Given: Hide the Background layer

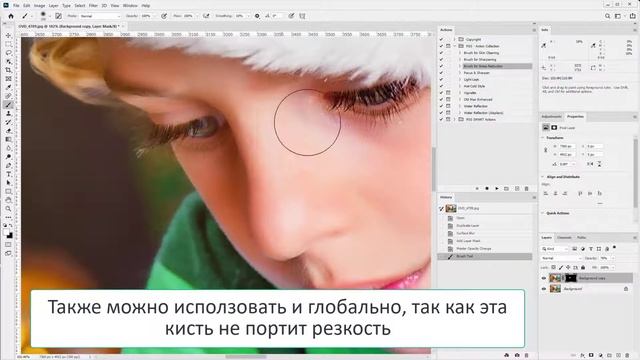Looking at the screenshot, I should click(x=544, y=289).
